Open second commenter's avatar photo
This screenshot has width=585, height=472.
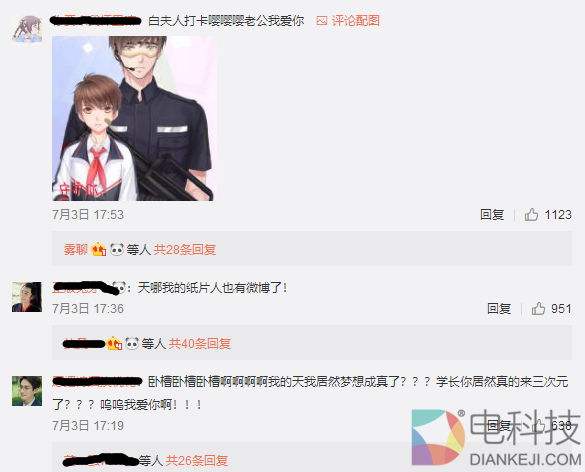click(x=27, y=297)
